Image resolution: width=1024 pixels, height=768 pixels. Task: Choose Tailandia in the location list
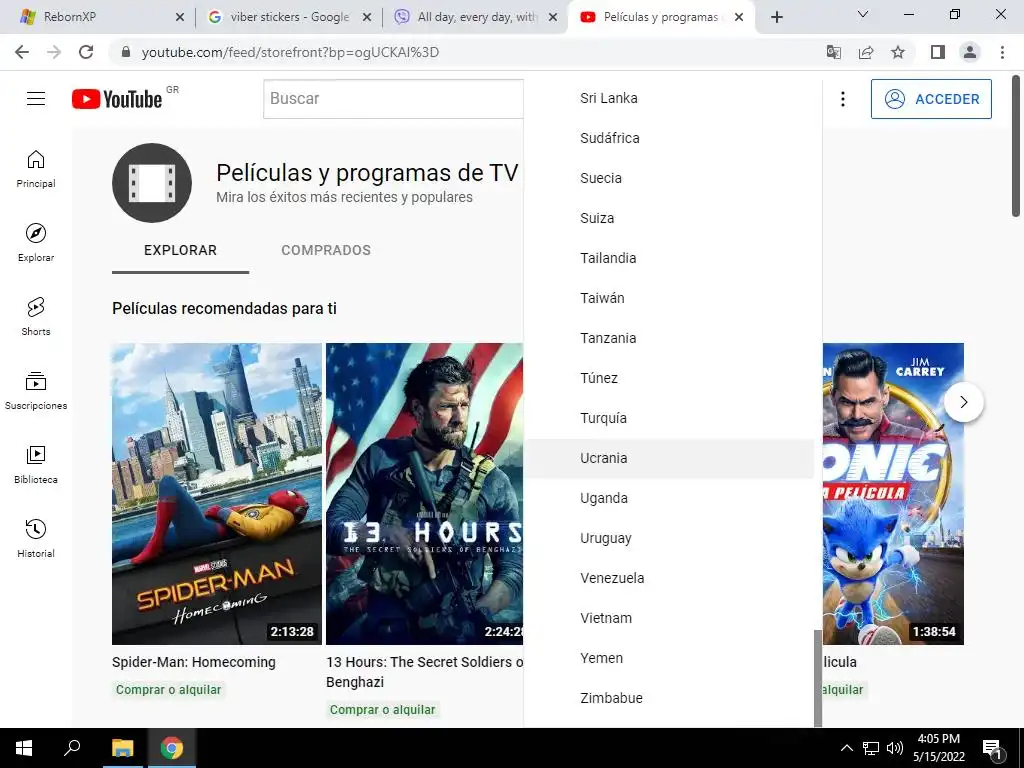point(670,258)
